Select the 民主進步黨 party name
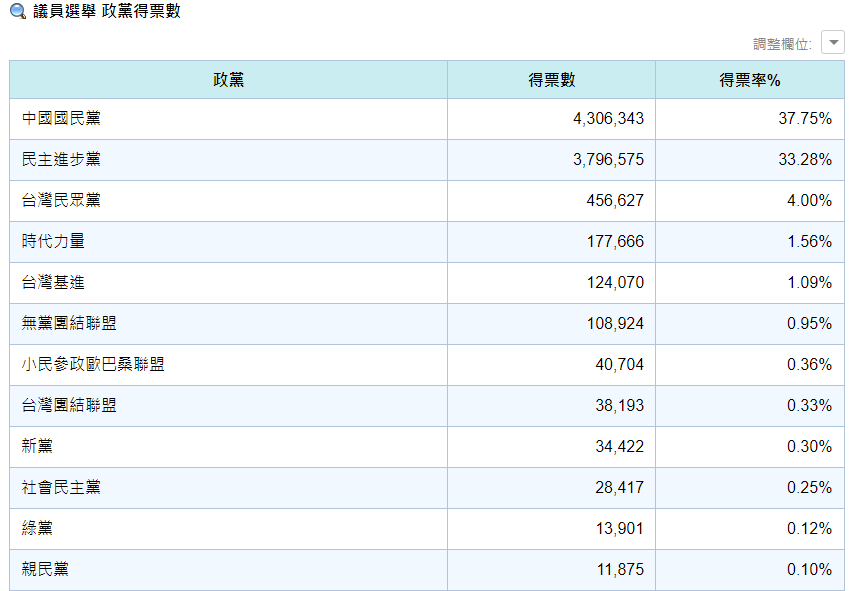The width and height of the screenshot is (867, 591). pyautogui.click(x=61, y=159)
